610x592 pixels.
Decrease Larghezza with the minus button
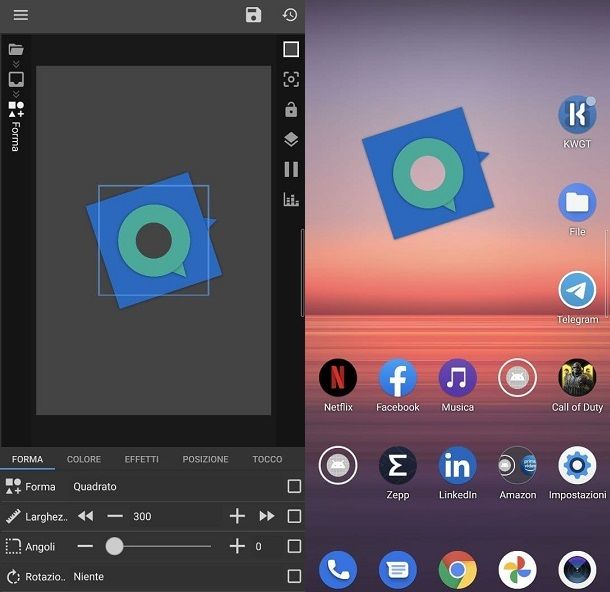pos(115,516)
